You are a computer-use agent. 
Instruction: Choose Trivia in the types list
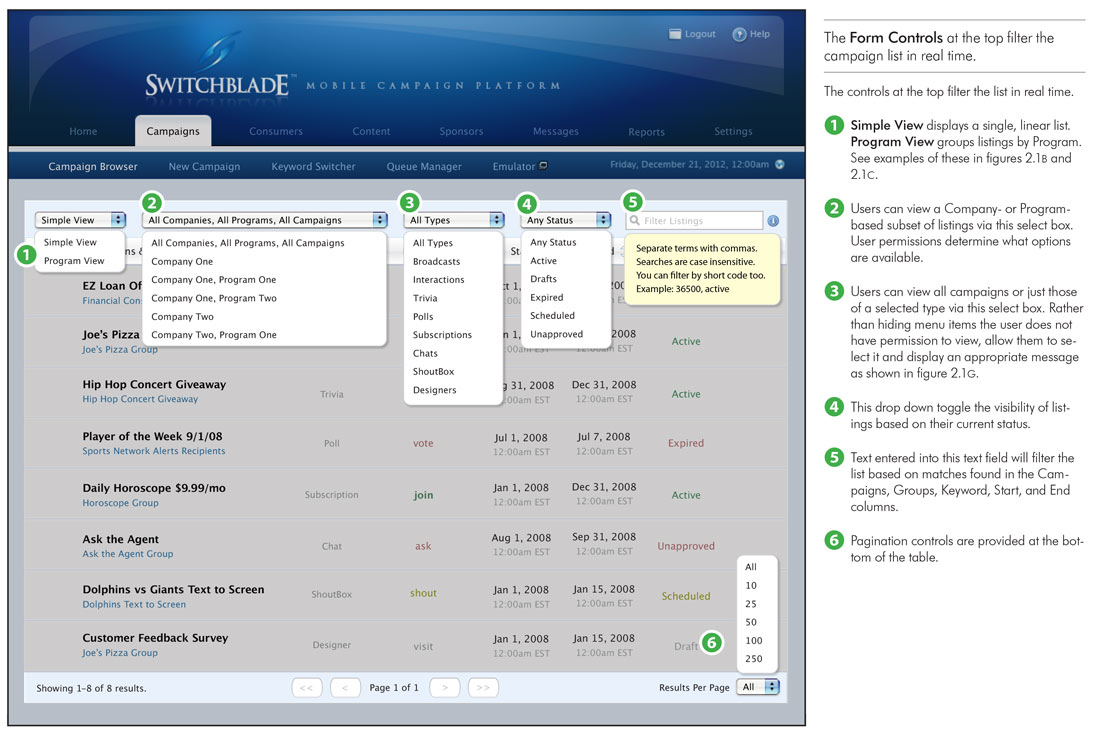(x=425, y=298)
